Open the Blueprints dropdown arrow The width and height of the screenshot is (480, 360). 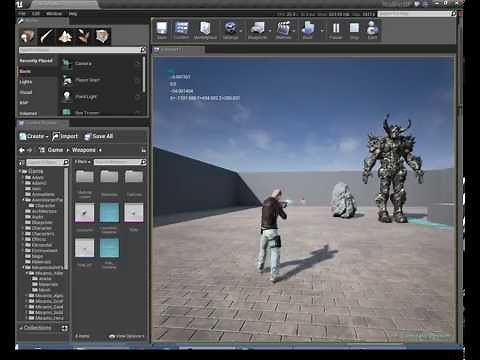(x=270, y=31)
